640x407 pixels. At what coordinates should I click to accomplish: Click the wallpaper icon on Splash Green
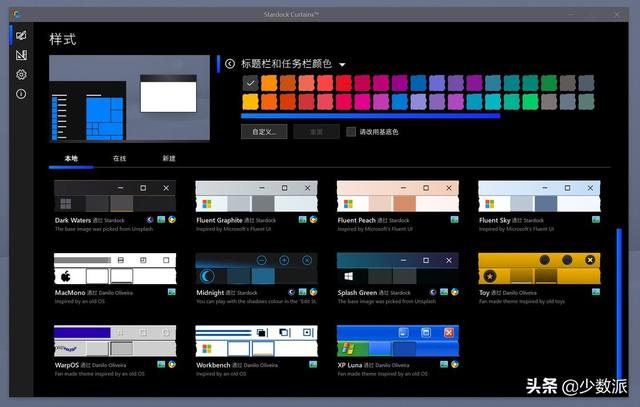pos(444,292)
